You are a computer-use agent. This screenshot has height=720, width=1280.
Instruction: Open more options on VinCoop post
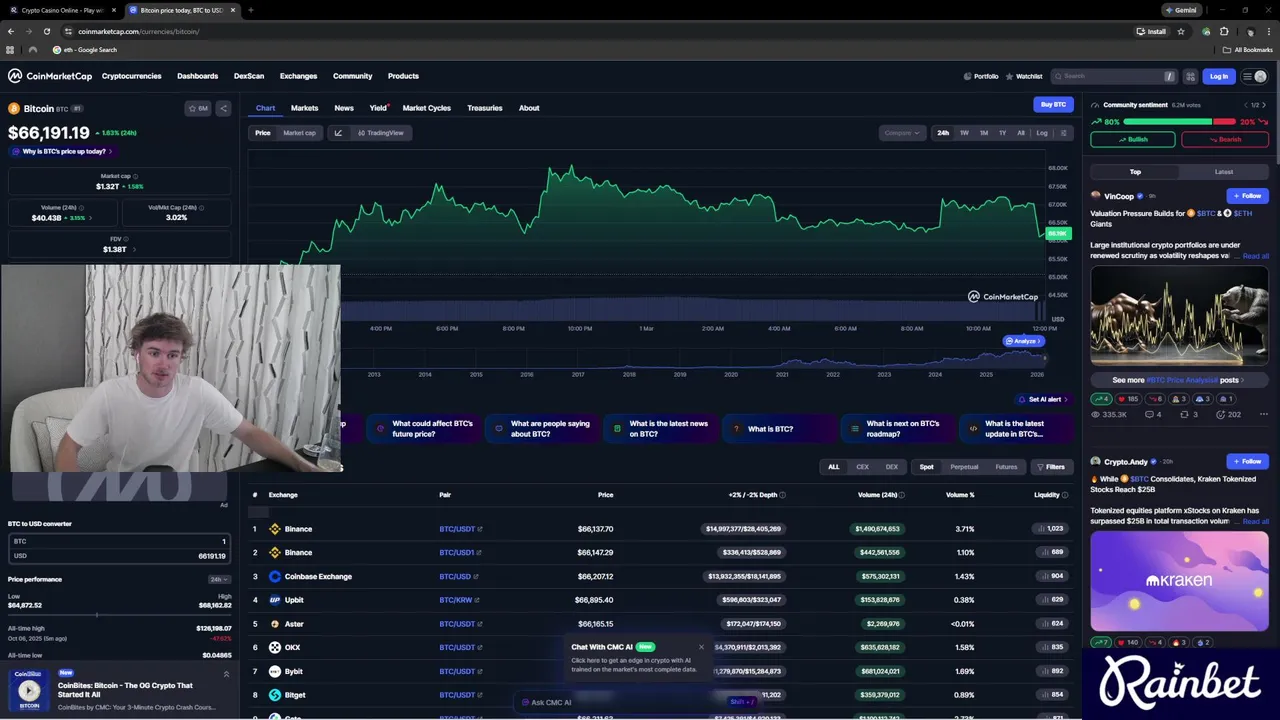1264,414
